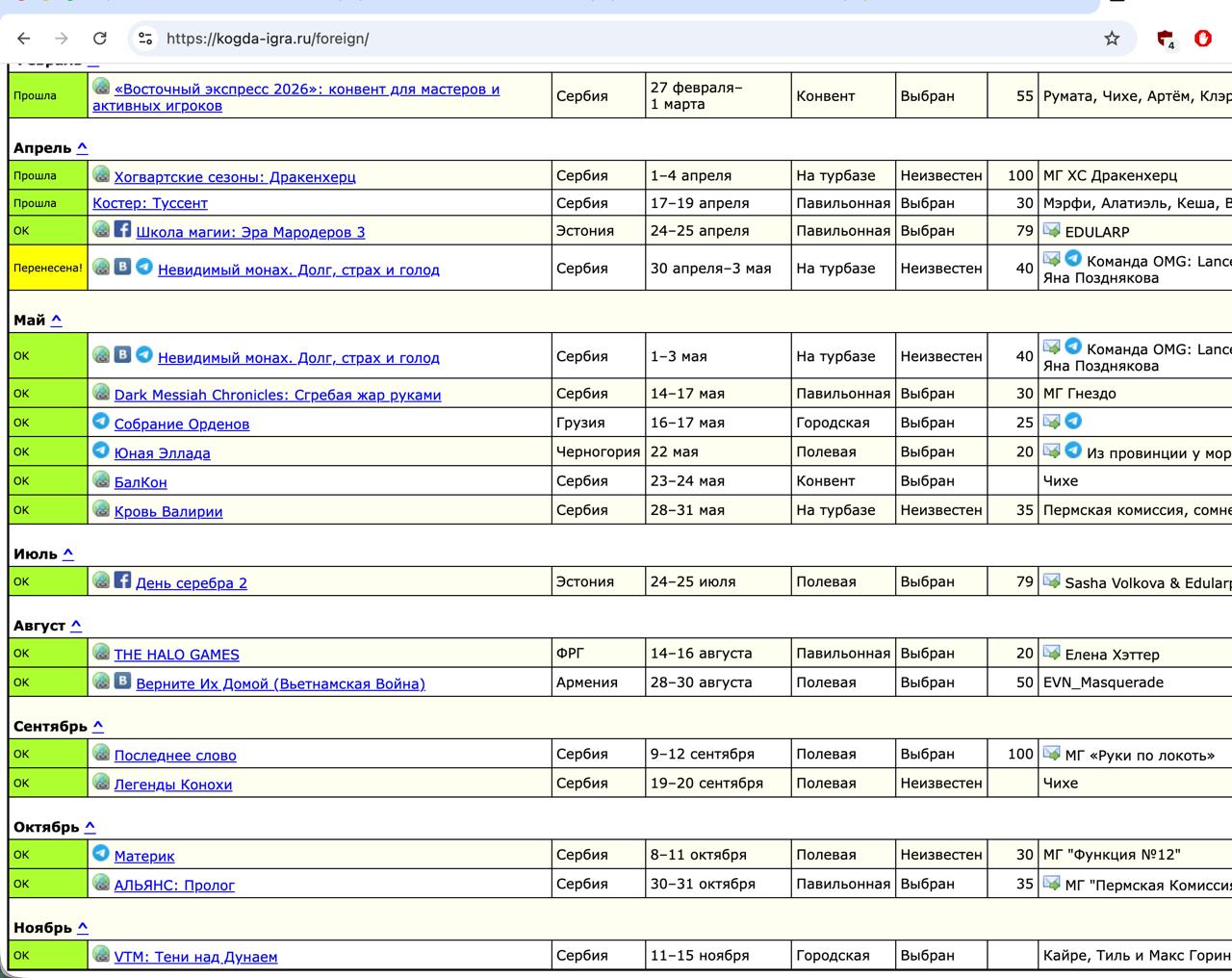This screenshot has height=978, width=1232.
Task: Click Facebook icon next to День серебра 2
Action: click(x=122, y=580)
